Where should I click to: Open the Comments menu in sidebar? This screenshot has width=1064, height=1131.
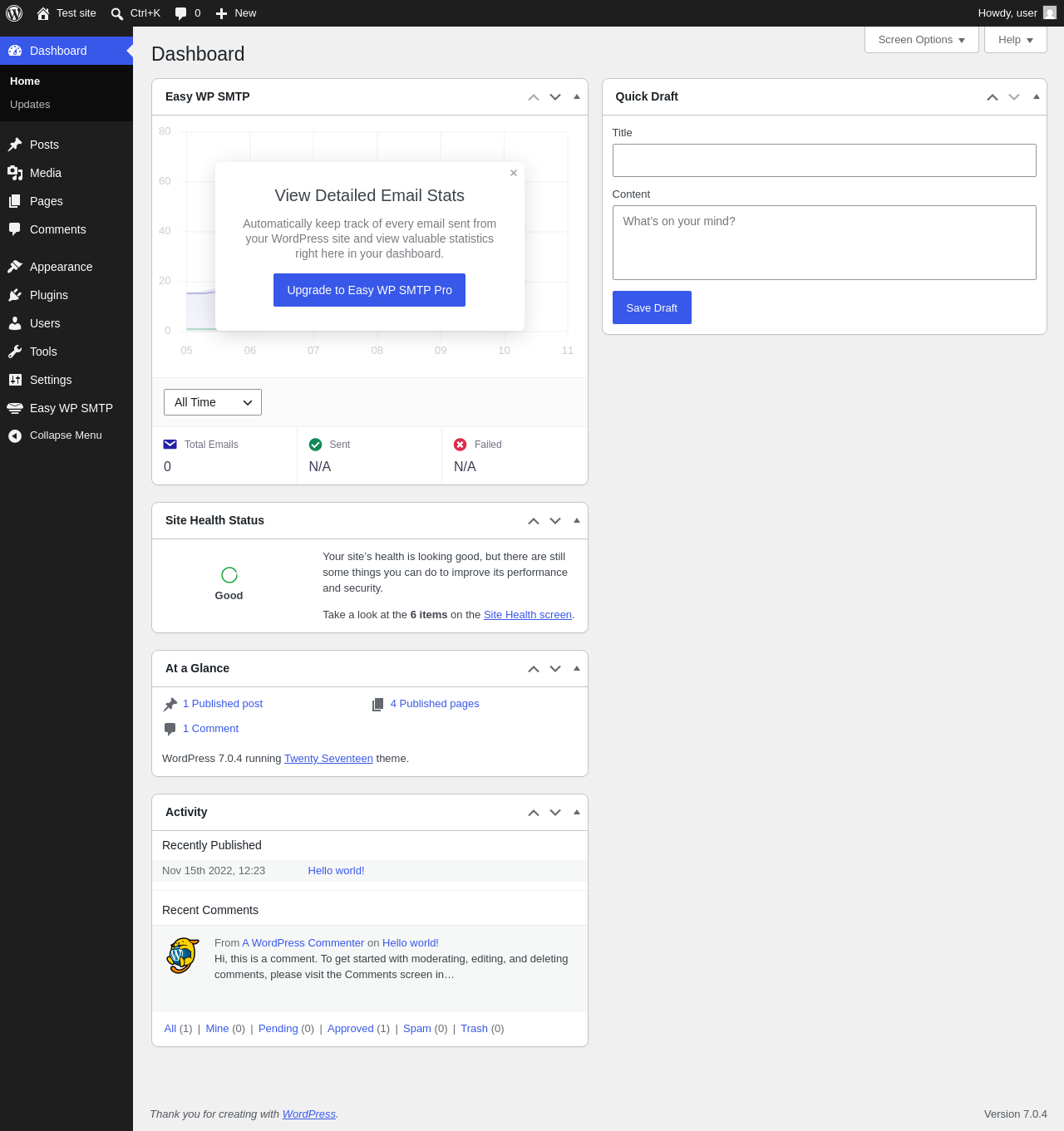pyautogui.click(x=66, y=229)
